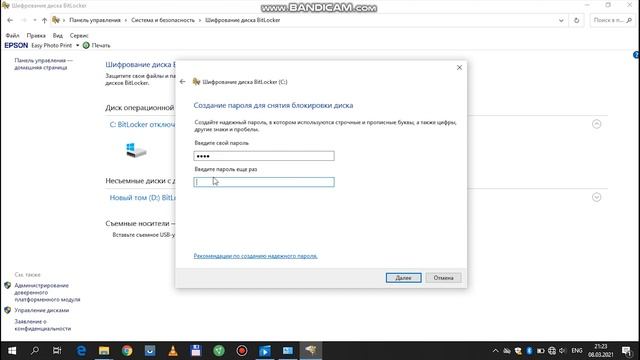
Task: Launch VLC media player from the taskbar
Action: [173, 351]
